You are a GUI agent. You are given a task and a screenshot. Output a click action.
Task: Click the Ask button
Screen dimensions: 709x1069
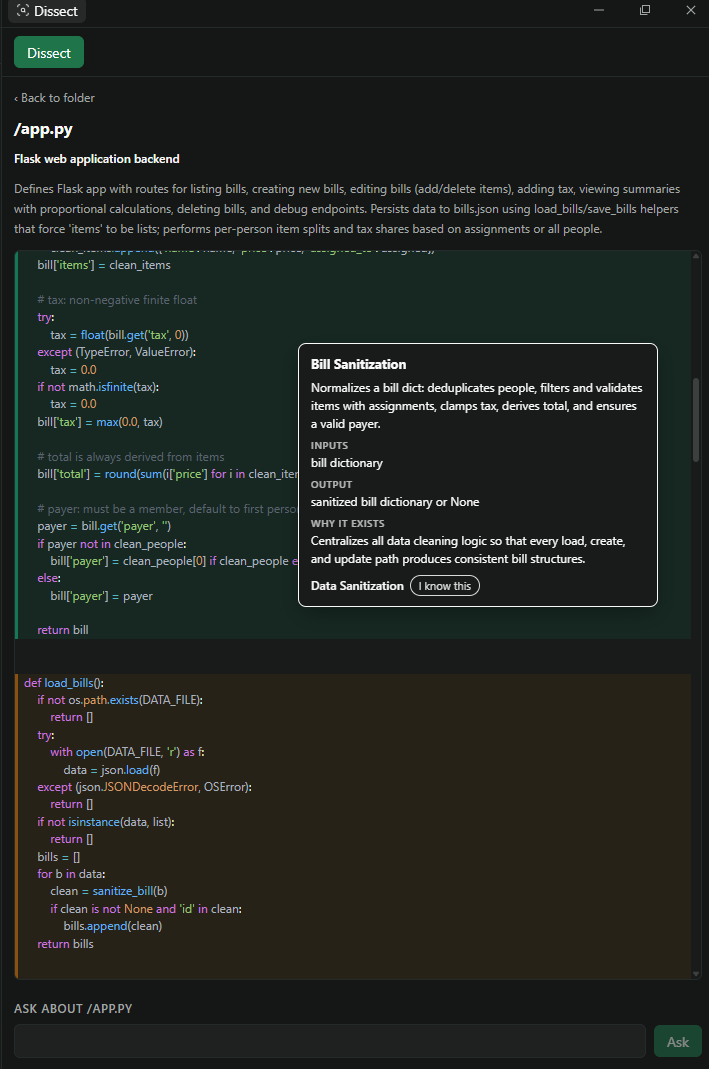click(677, 1042)
